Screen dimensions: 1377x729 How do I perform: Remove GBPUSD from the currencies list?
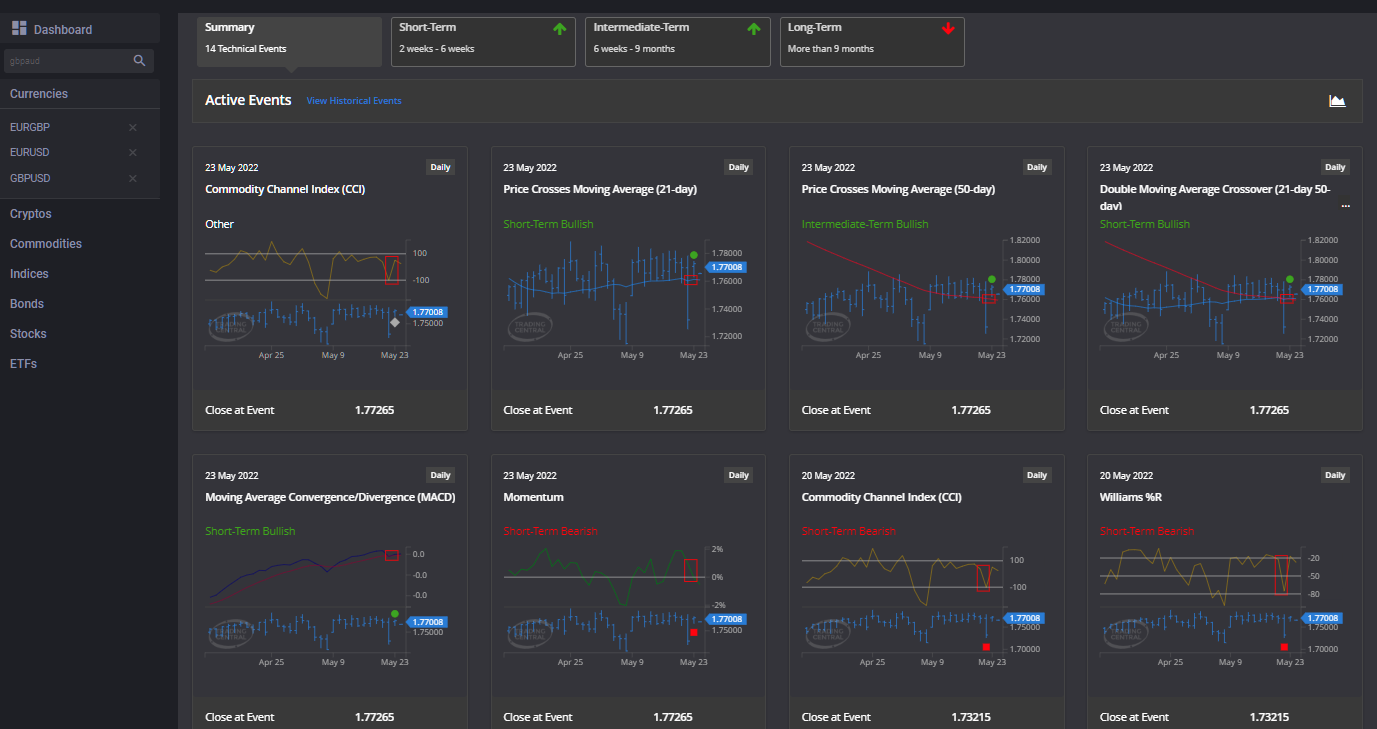coord(133,178)
